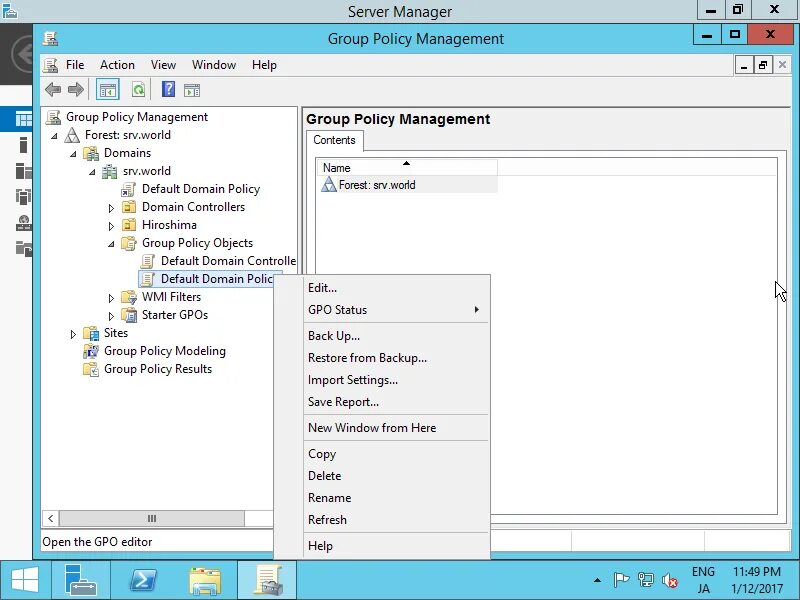Open the Window menu
Viewport: 800px width, 600px height.
[x=214, y=65]
